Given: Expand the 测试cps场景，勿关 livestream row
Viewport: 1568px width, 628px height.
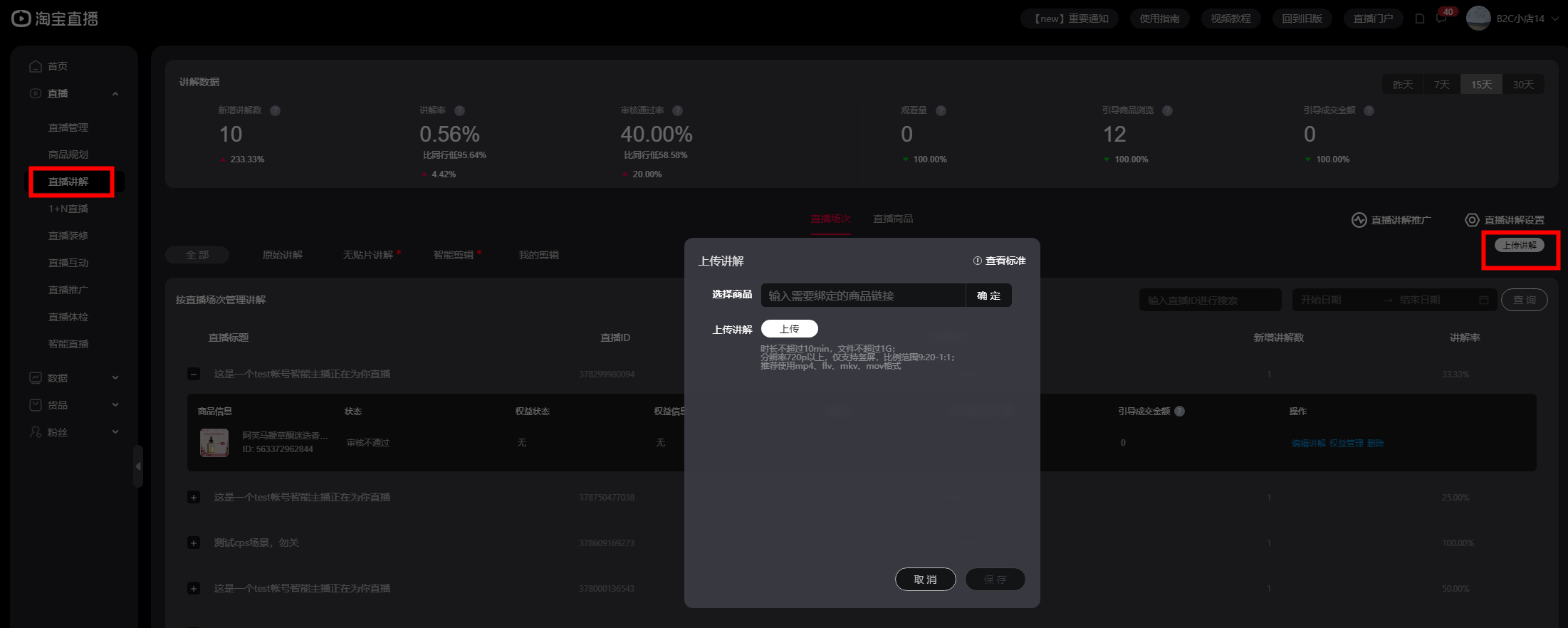Looking at the screenshot, I should pos(194,543).
